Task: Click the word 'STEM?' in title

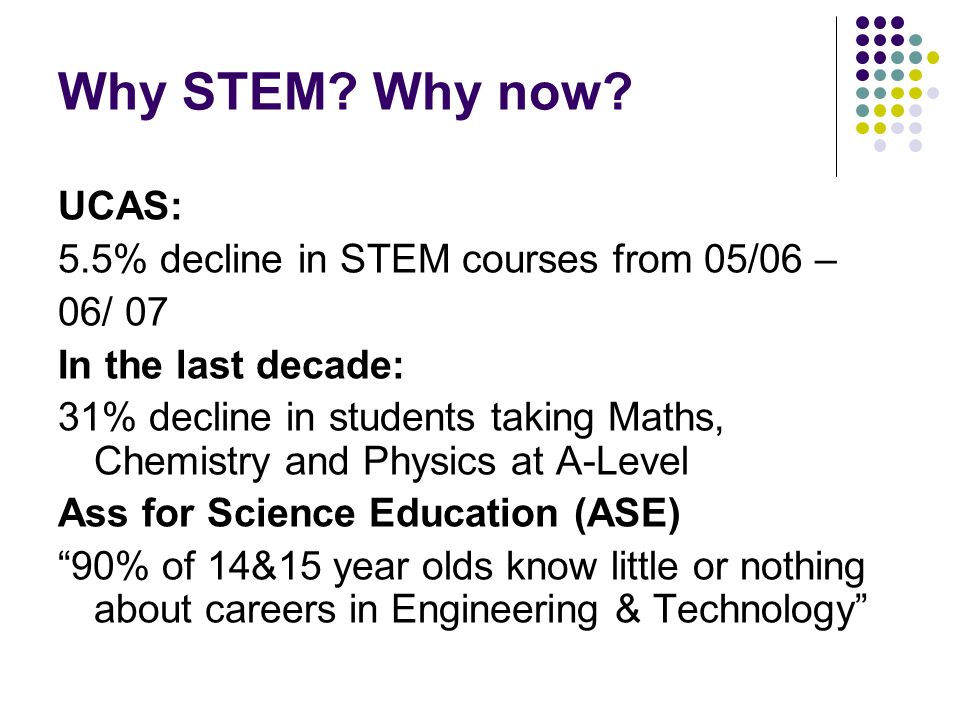Action: [269, 91]
